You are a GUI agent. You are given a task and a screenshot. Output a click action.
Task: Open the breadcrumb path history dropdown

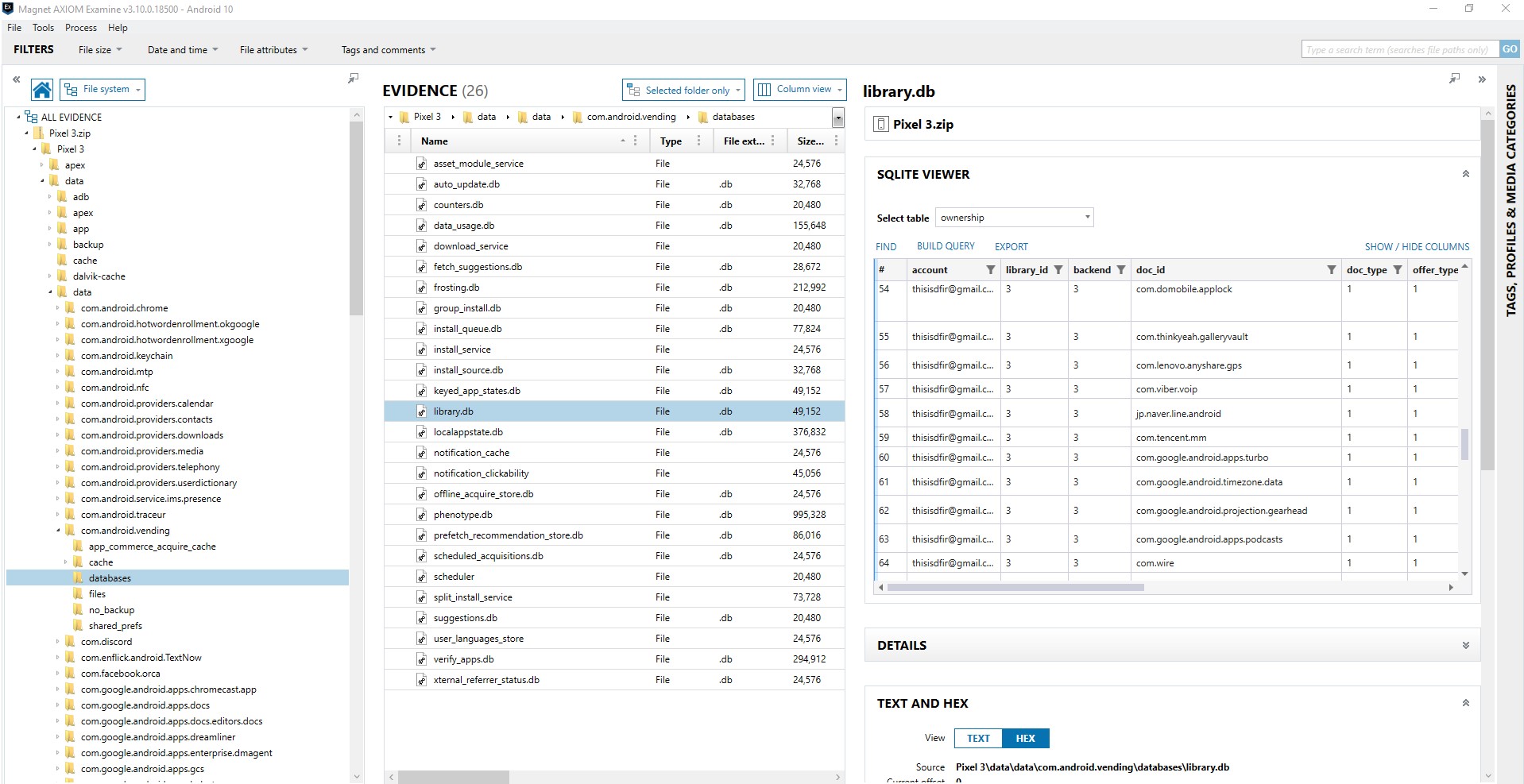[x=837, y=118]
